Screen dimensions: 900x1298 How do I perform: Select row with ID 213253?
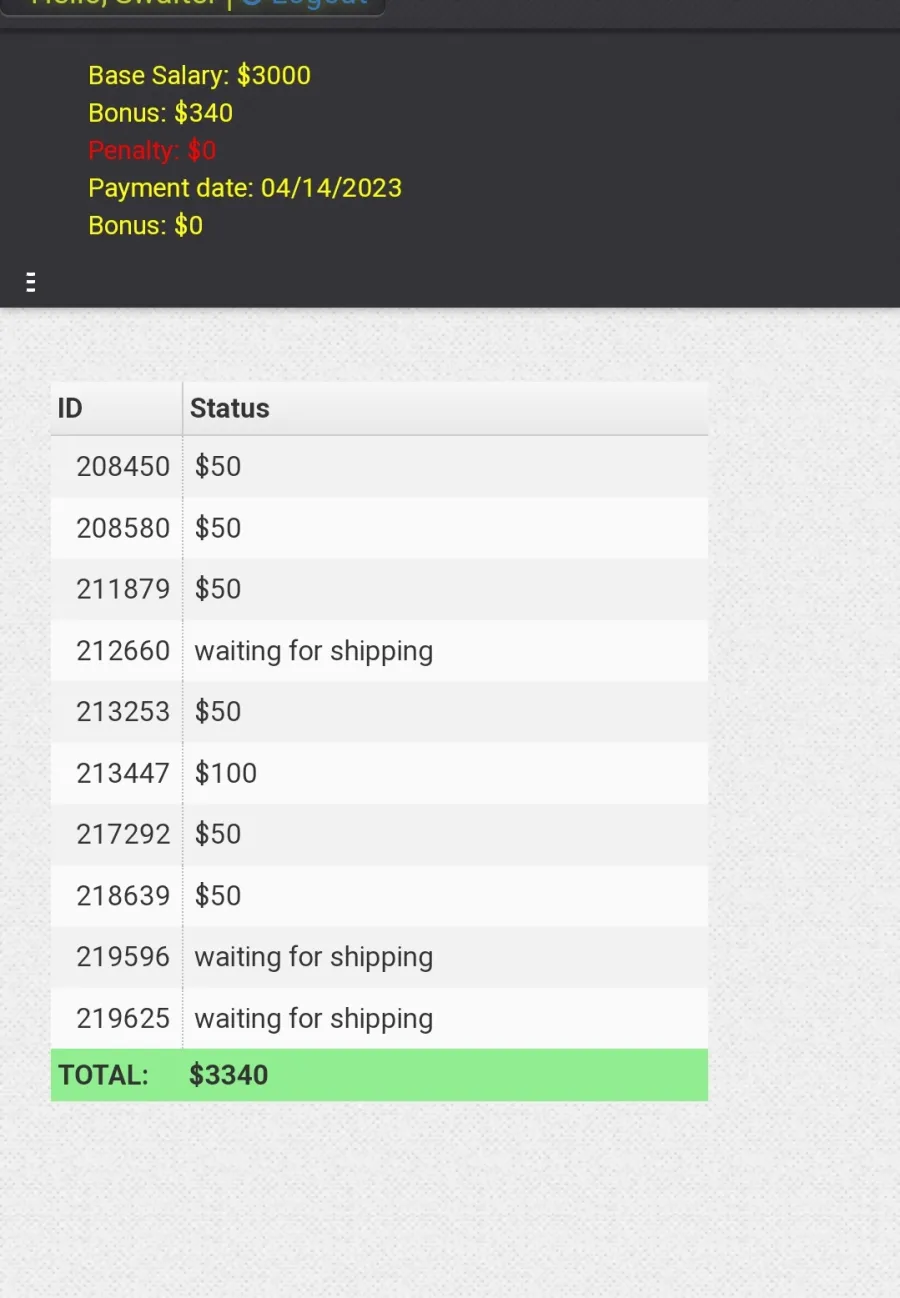379,712
